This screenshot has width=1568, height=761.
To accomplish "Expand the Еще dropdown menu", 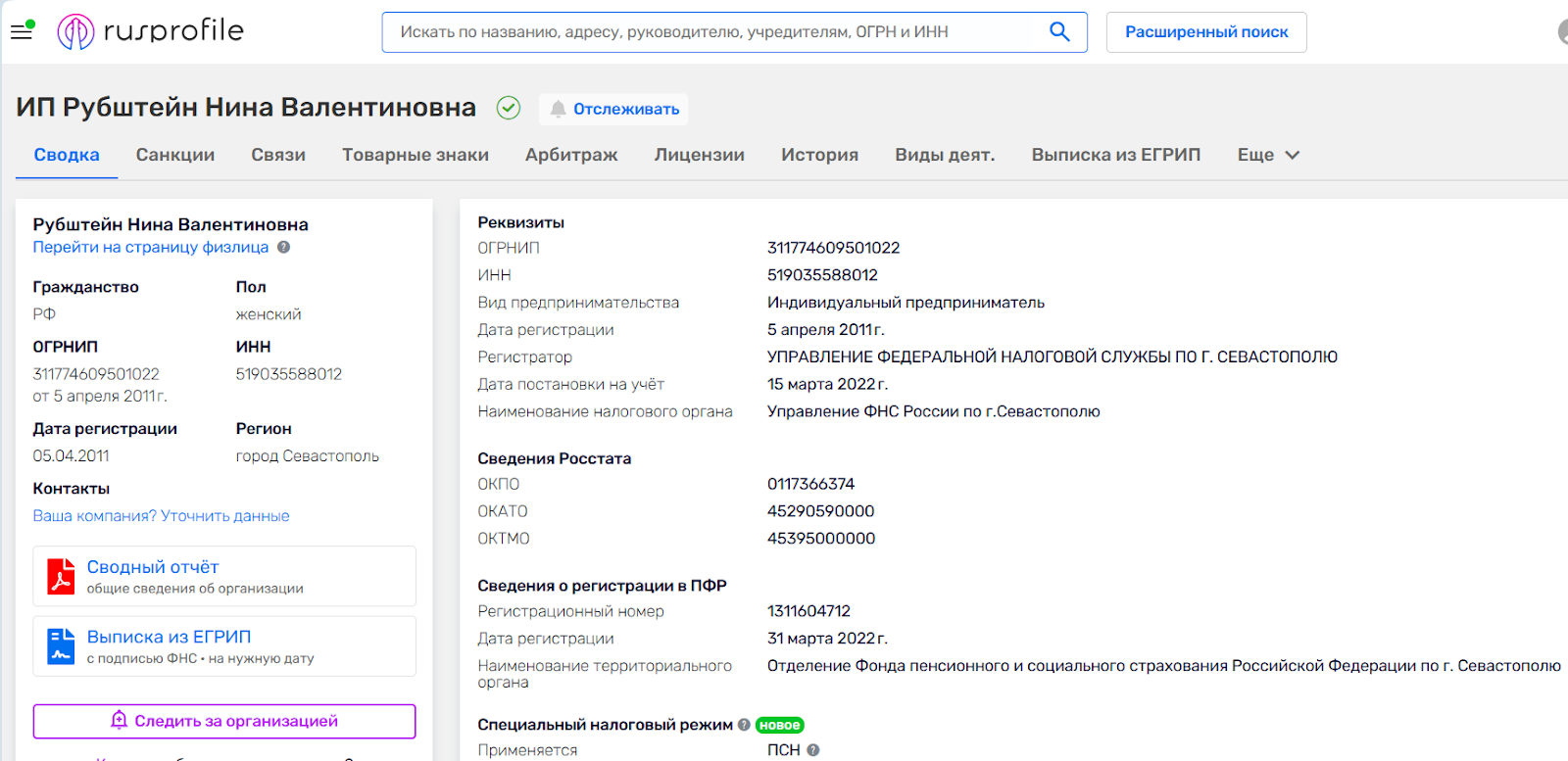I will click(x=1268, y=155).
